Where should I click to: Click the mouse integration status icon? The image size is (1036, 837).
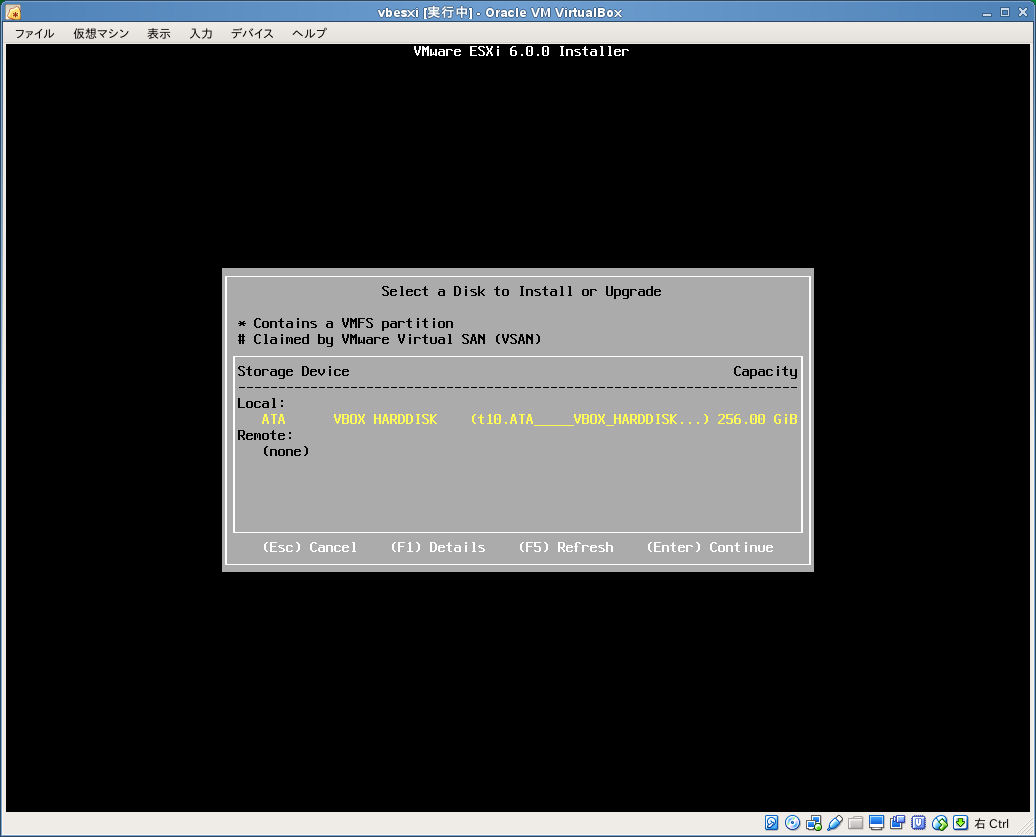(x=940, y=822)
